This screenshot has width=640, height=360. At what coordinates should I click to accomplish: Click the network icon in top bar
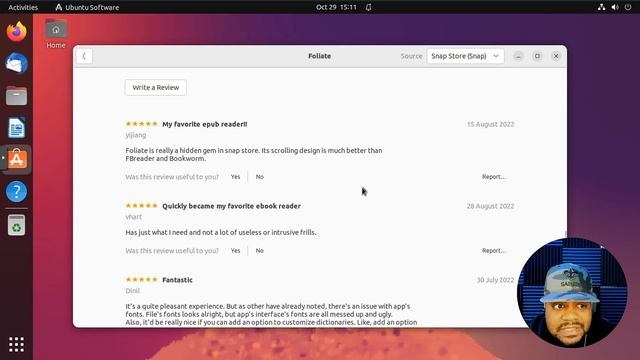click(601, 7)
